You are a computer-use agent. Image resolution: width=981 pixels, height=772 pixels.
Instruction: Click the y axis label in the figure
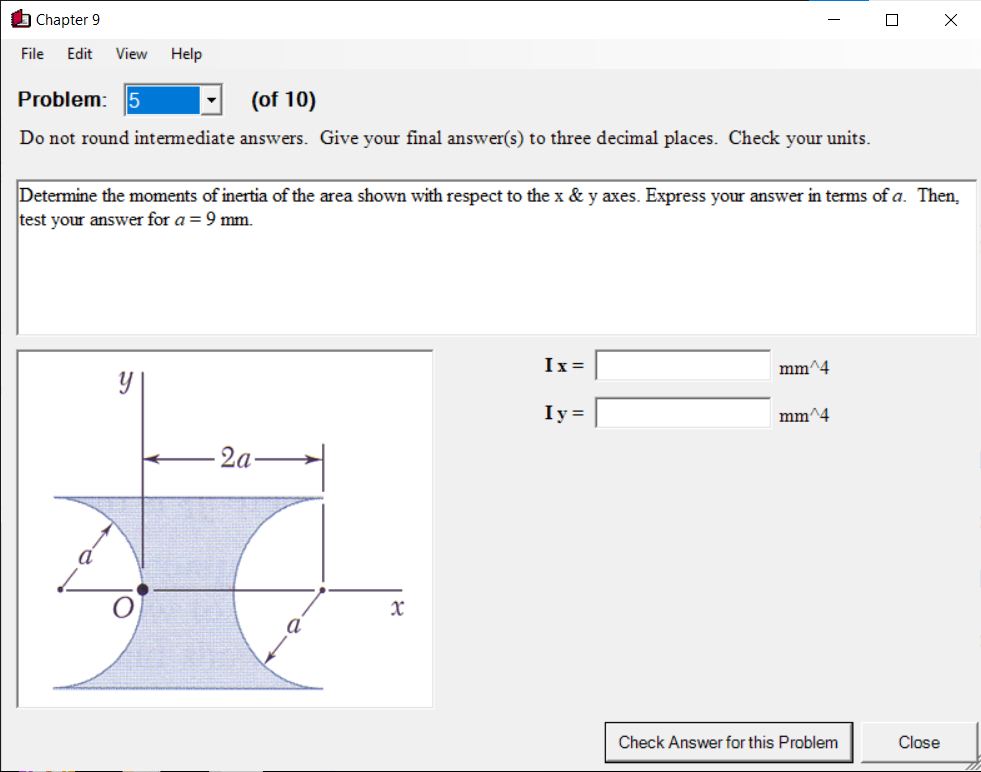[124, 380]
